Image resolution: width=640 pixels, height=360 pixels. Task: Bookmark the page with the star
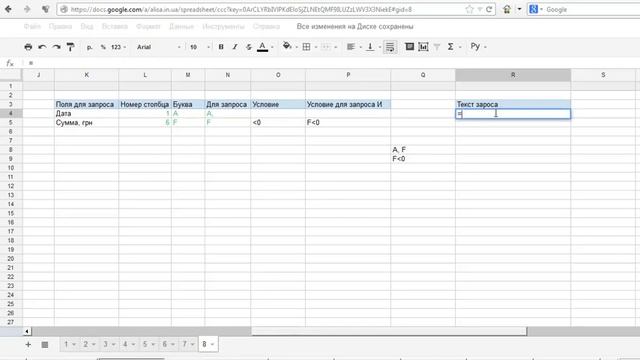(x=469, y=9)
